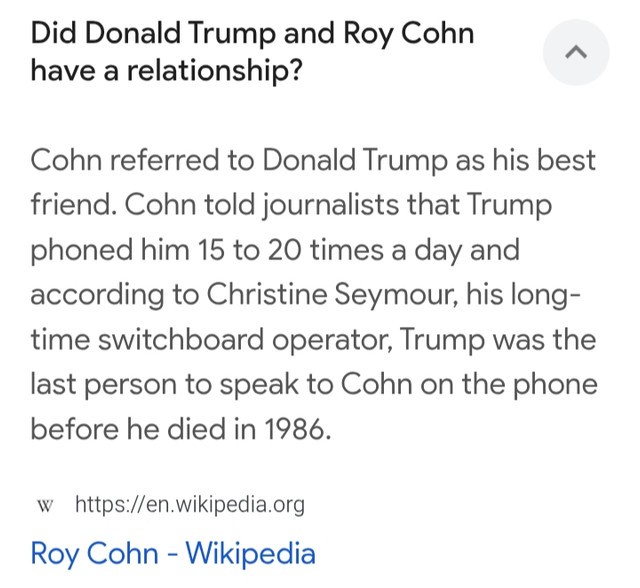
Task: Click the gray circle around the chevron
Action: [576, 52]
